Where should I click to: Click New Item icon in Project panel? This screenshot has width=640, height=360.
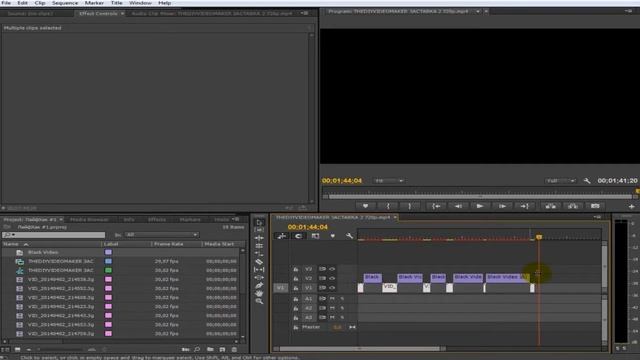coord(222,349)
